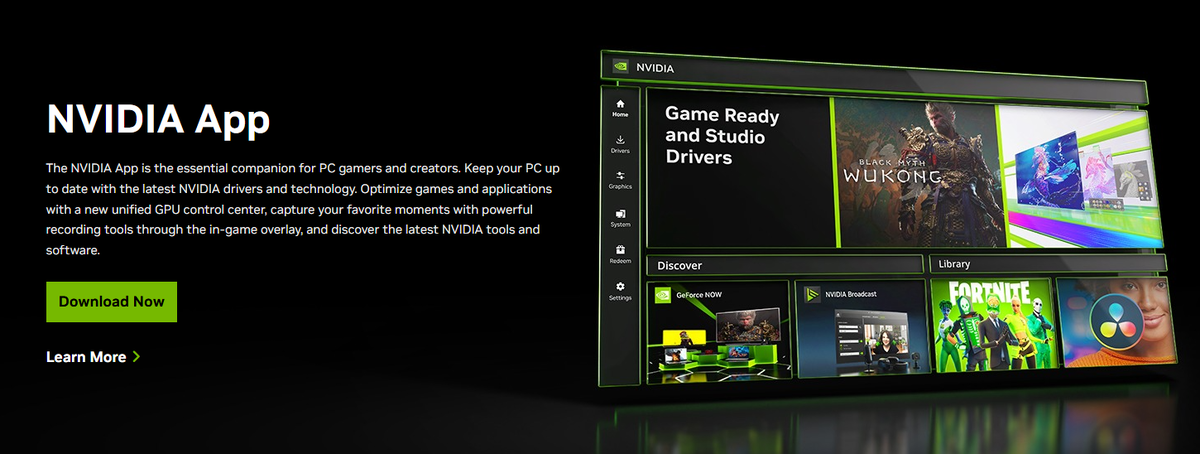Open the NVIDIA Broadcast discover card
1200x454 pixels.
pyautogui.click(x=861, y=328)
